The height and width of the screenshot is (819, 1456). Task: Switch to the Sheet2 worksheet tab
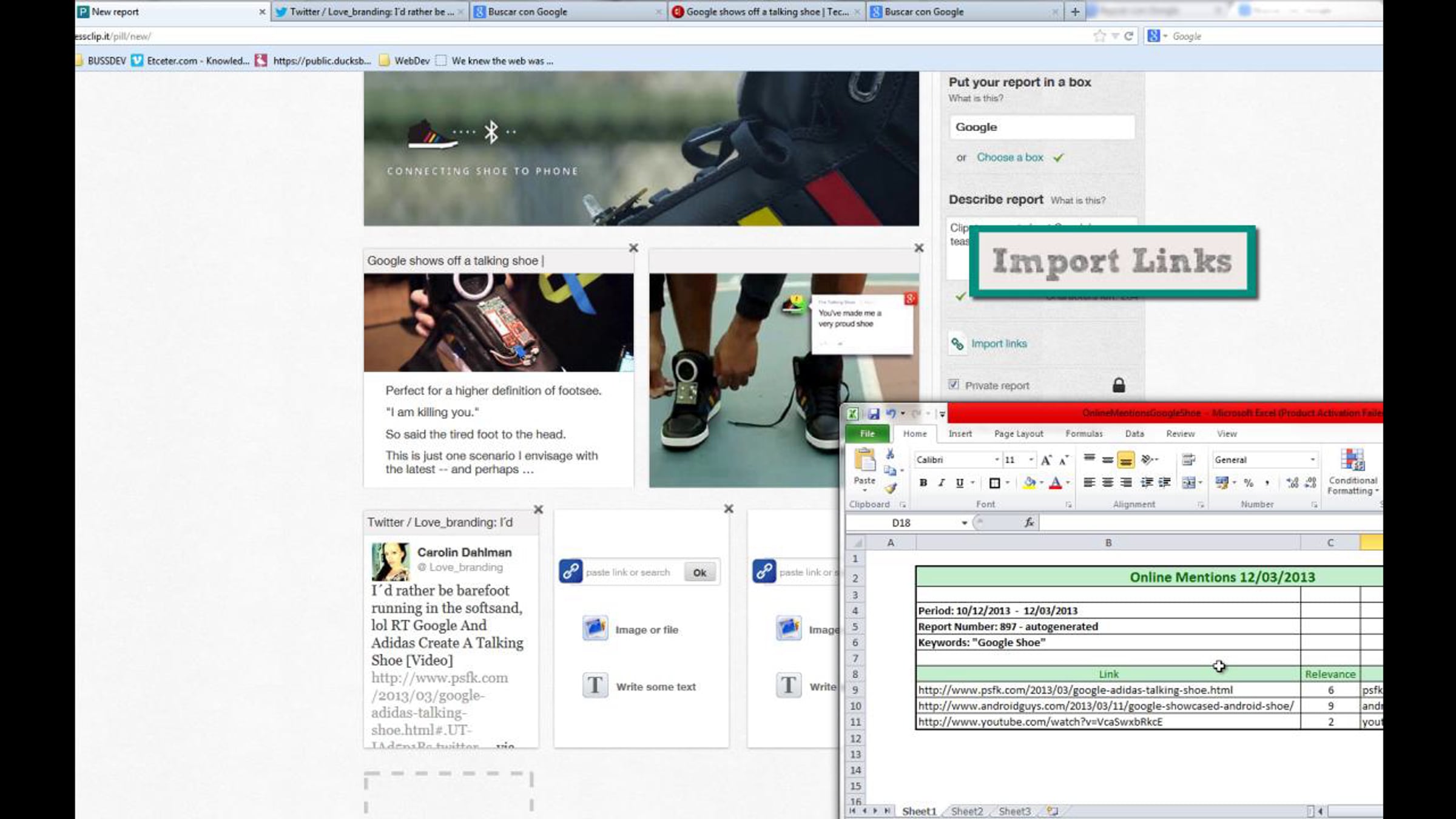pyautogui.click(x=966, y=811)
